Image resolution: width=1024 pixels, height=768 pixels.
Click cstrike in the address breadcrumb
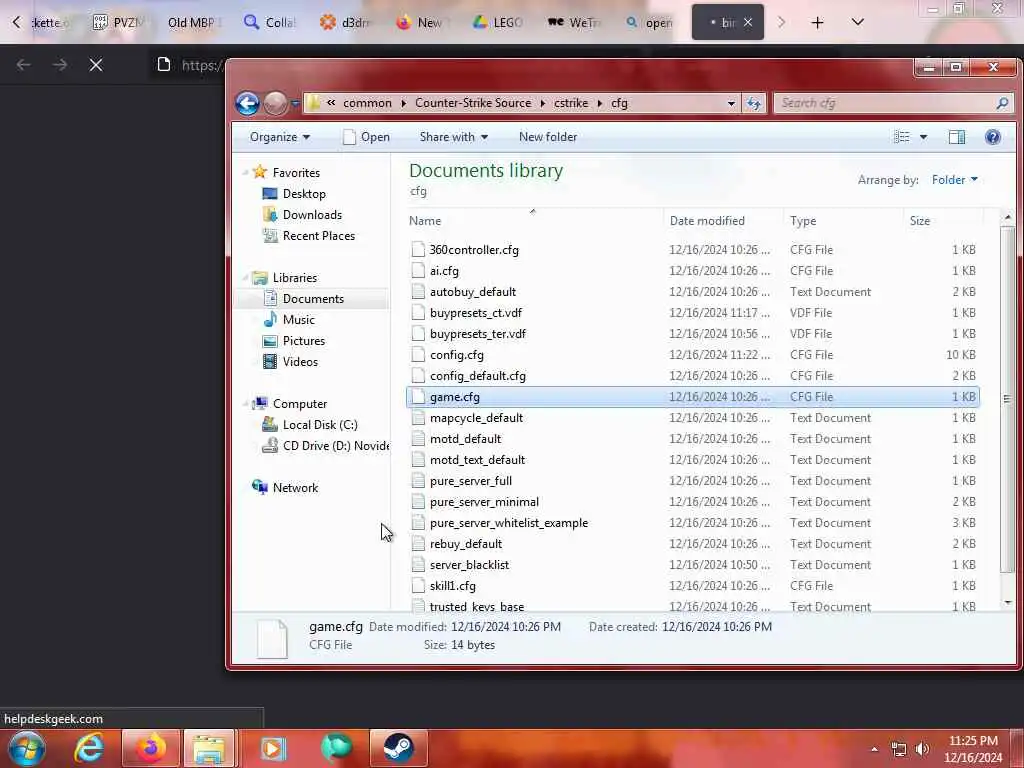pyautogui.click(x=571, y=103)
